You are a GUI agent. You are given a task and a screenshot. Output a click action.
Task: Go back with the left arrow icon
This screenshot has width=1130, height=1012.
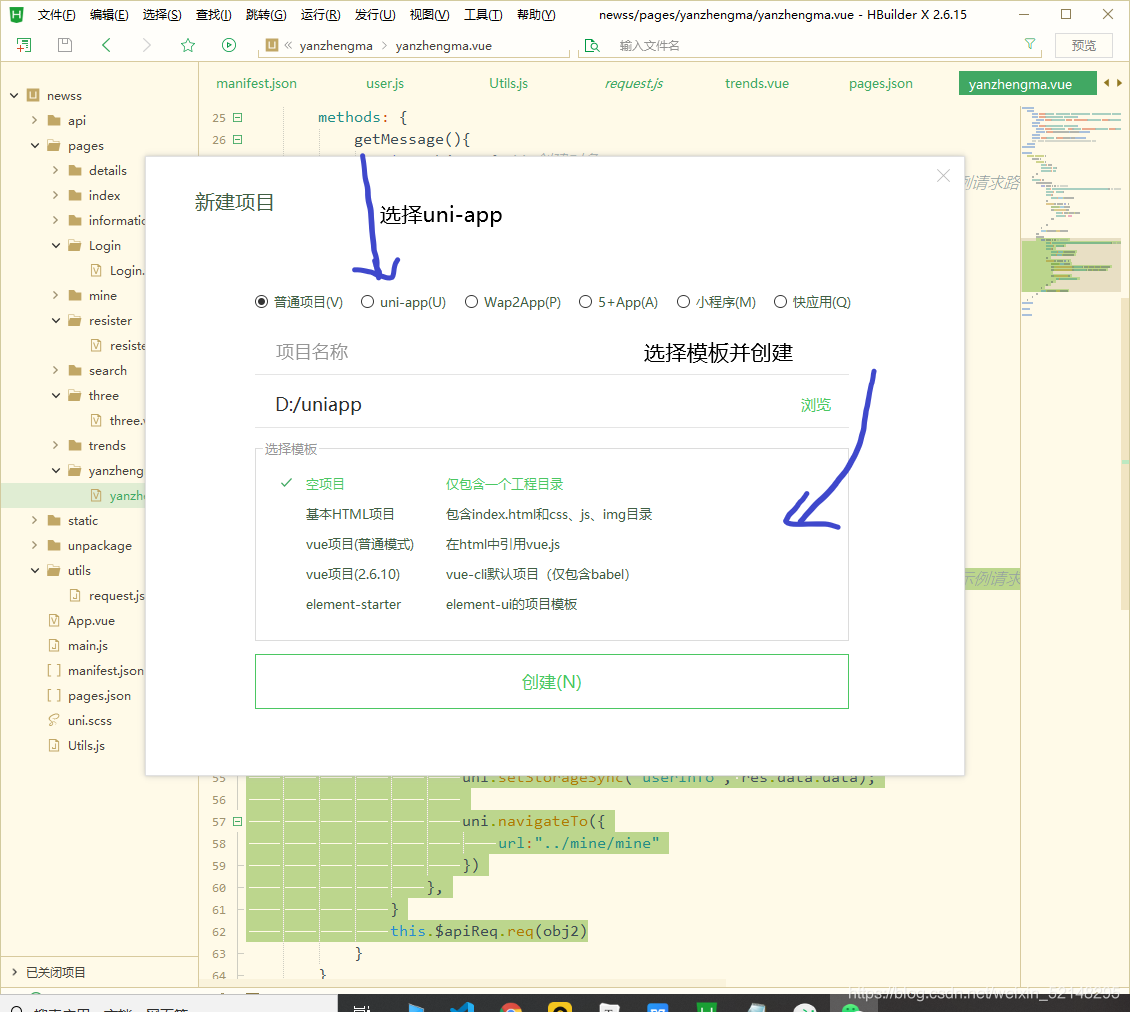tap(106, 45)
